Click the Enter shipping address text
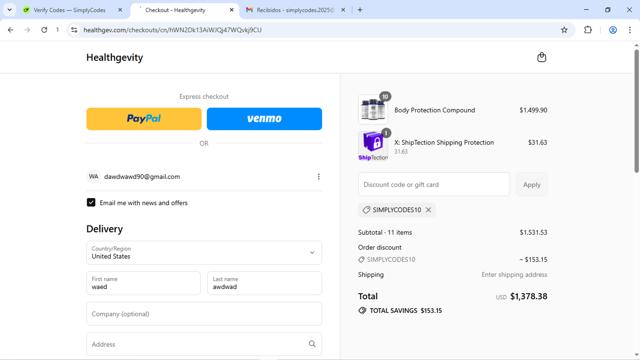The image size is (640, 360). (514, 275)
